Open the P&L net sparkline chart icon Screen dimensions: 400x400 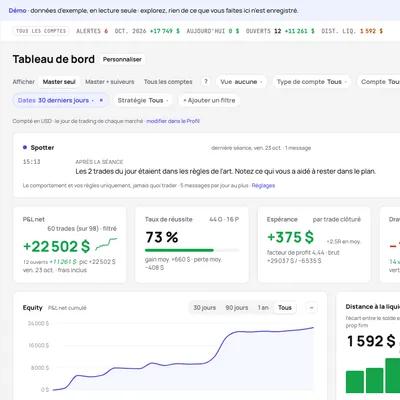click(x=106, y=244)
